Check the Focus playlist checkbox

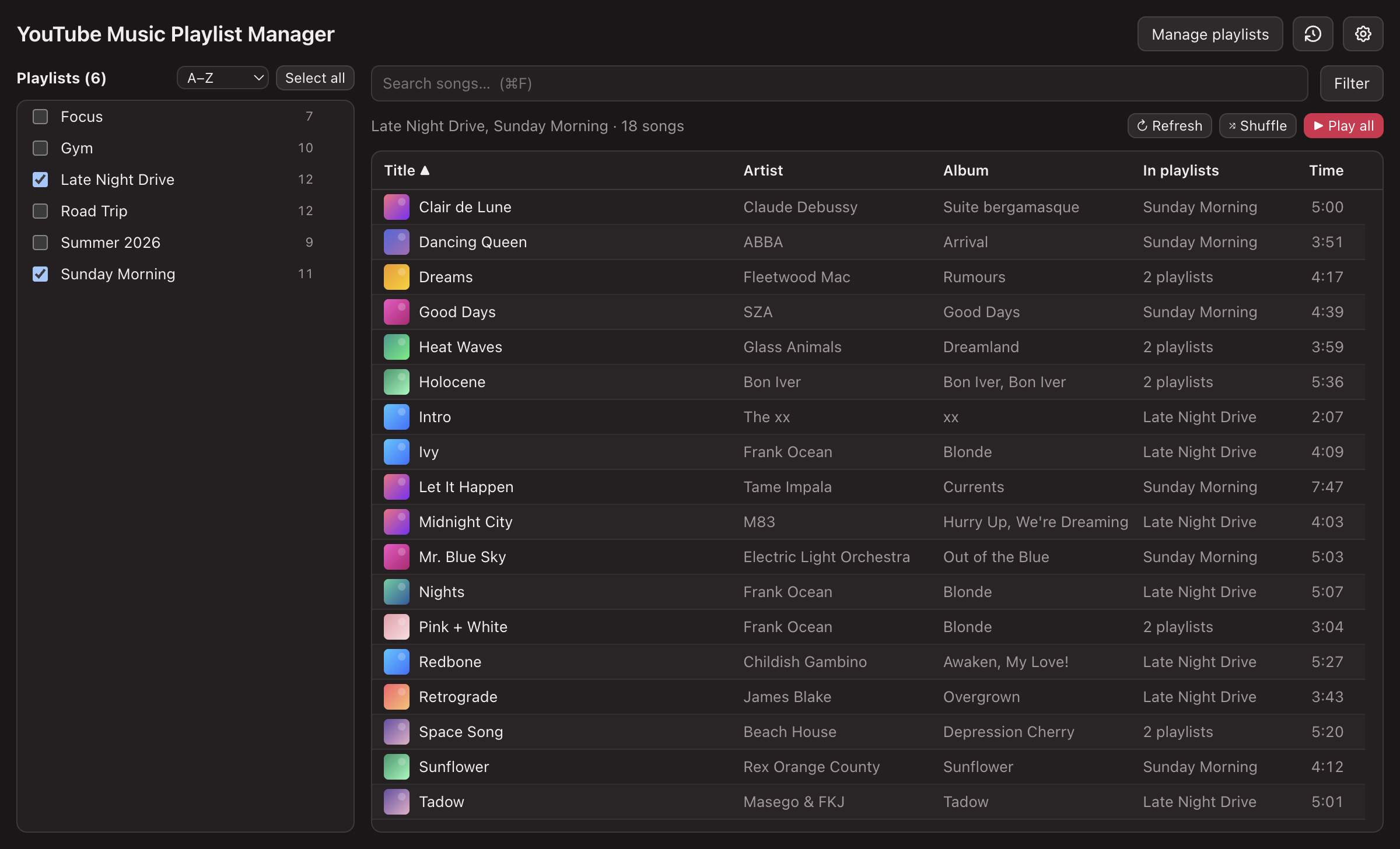tap(40, 117)
